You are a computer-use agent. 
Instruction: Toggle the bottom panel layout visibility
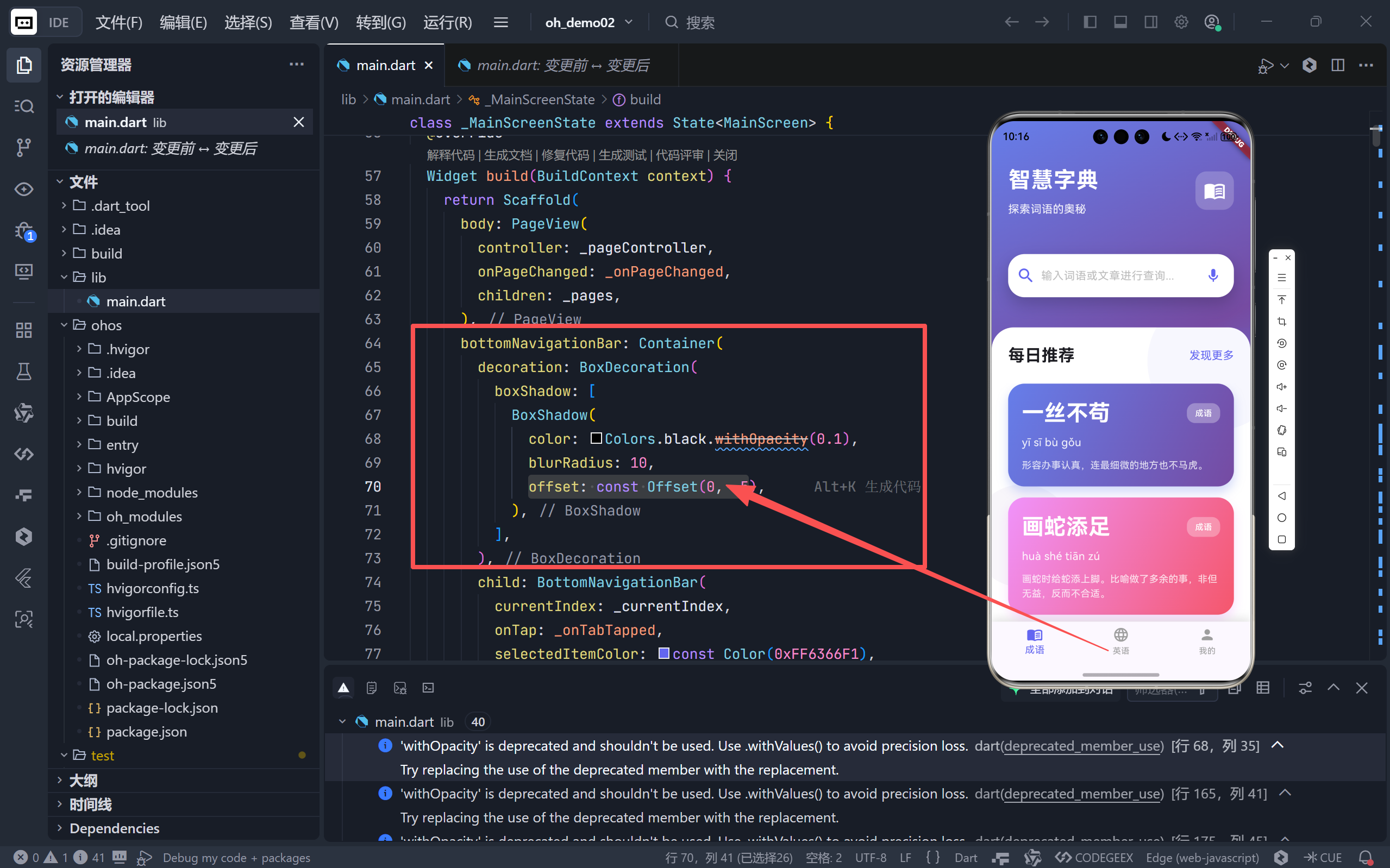[x=1119, y=21]
